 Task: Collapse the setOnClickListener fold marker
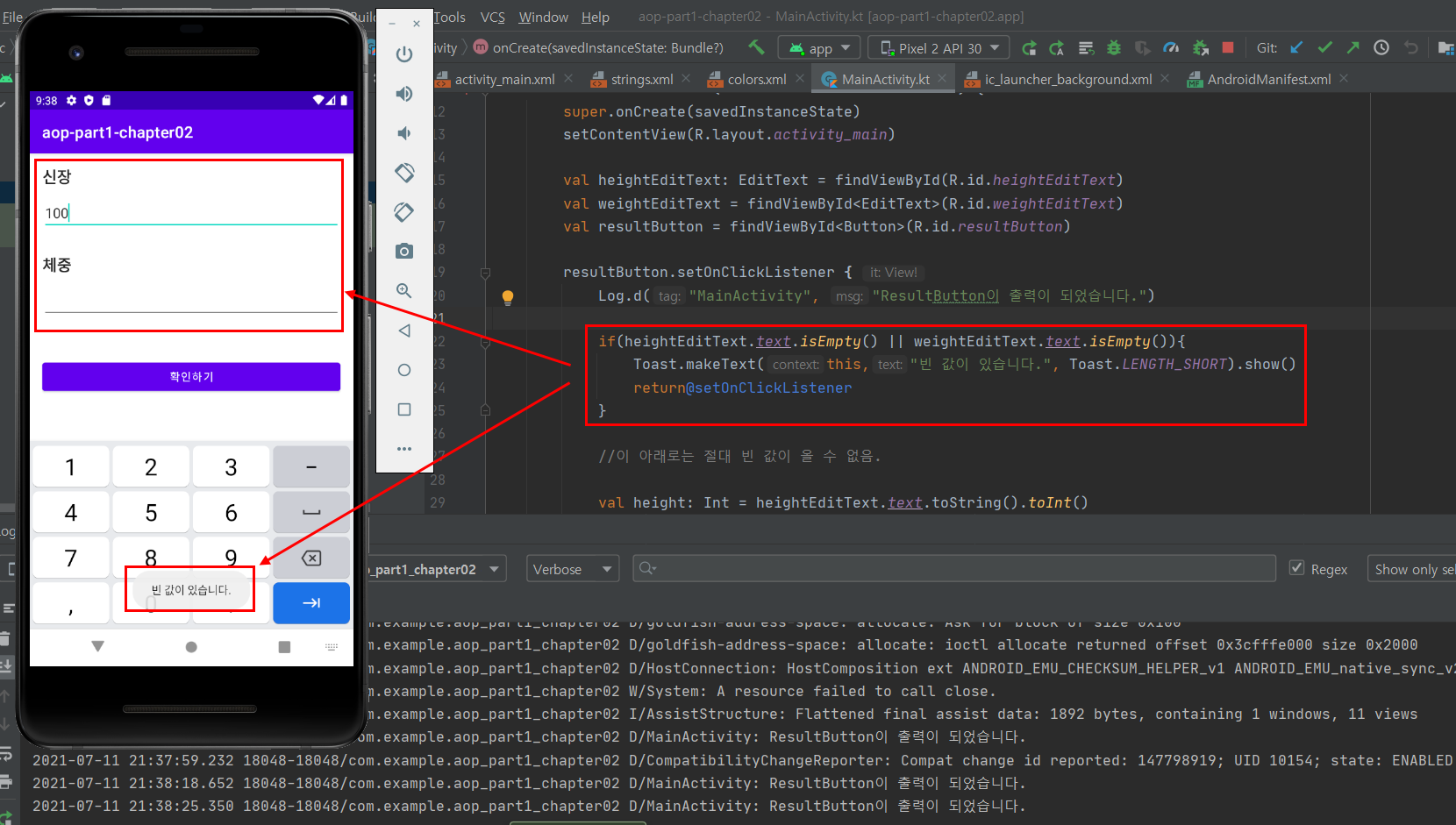[485, 273]
